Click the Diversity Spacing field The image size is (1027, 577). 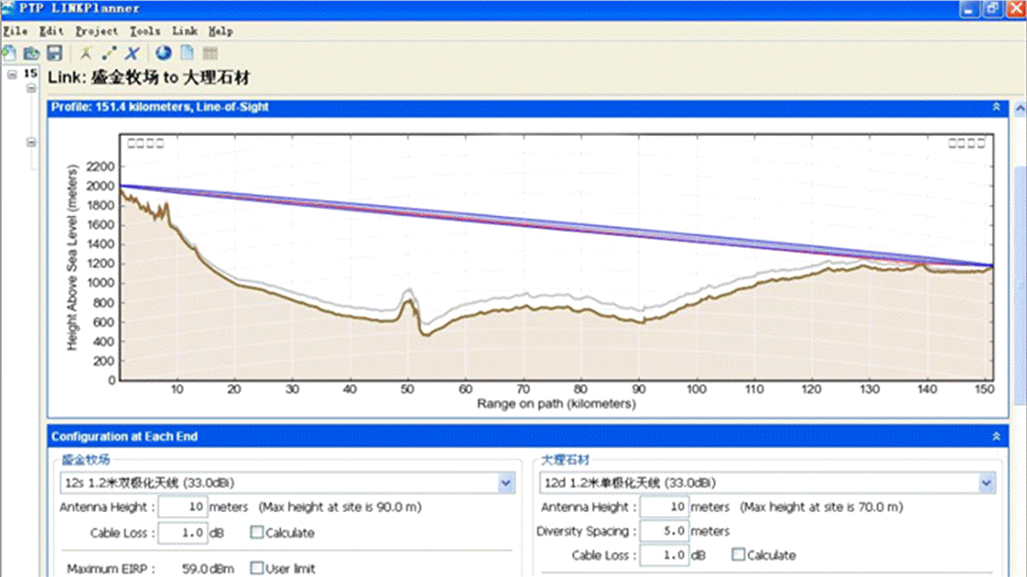[664, 531]
